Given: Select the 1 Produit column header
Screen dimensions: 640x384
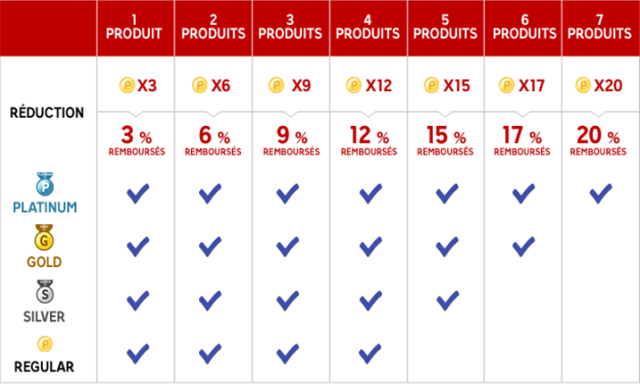Looking at the screenshot, I should click(135, 28).
